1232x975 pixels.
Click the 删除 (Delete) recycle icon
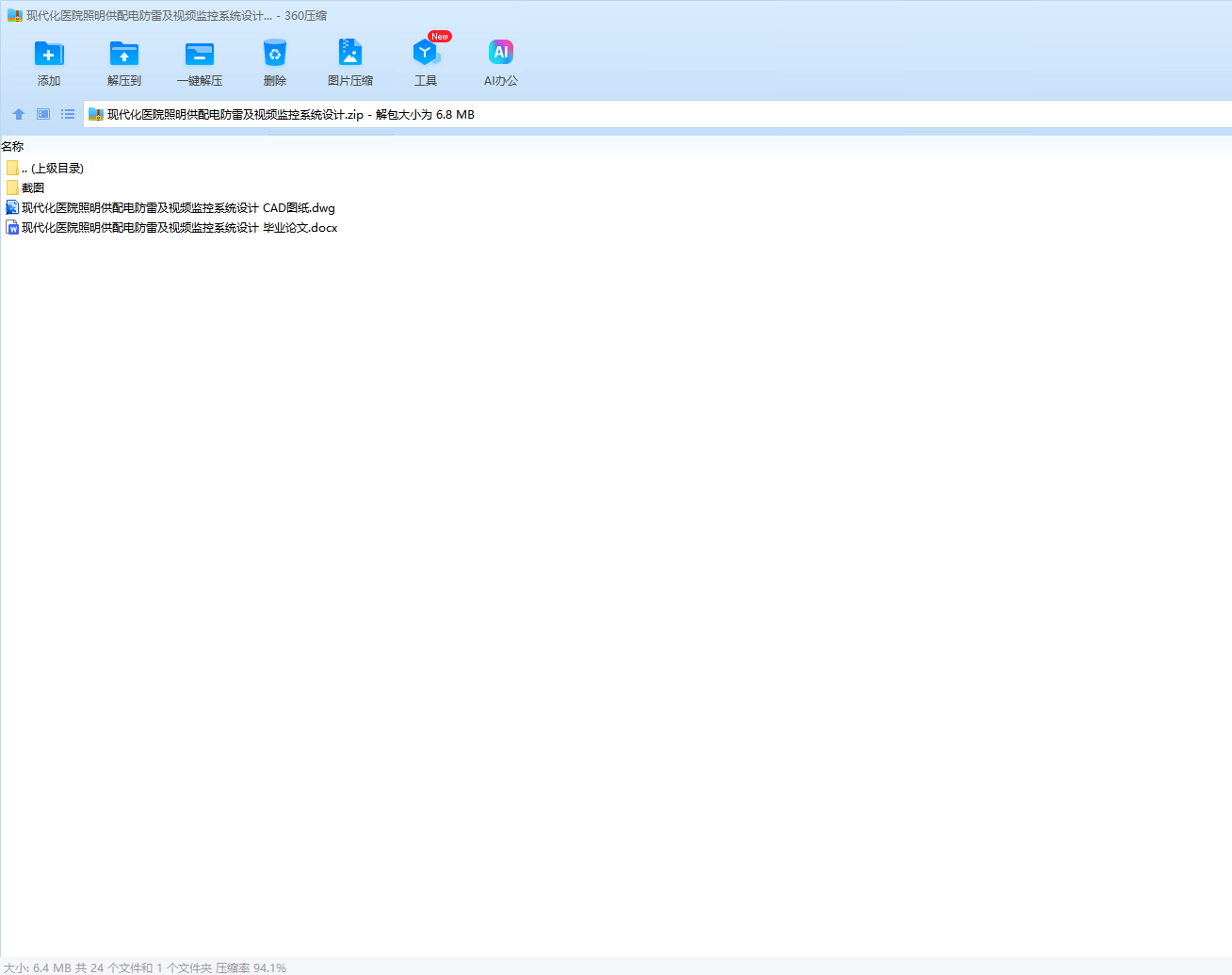[275, 55]
